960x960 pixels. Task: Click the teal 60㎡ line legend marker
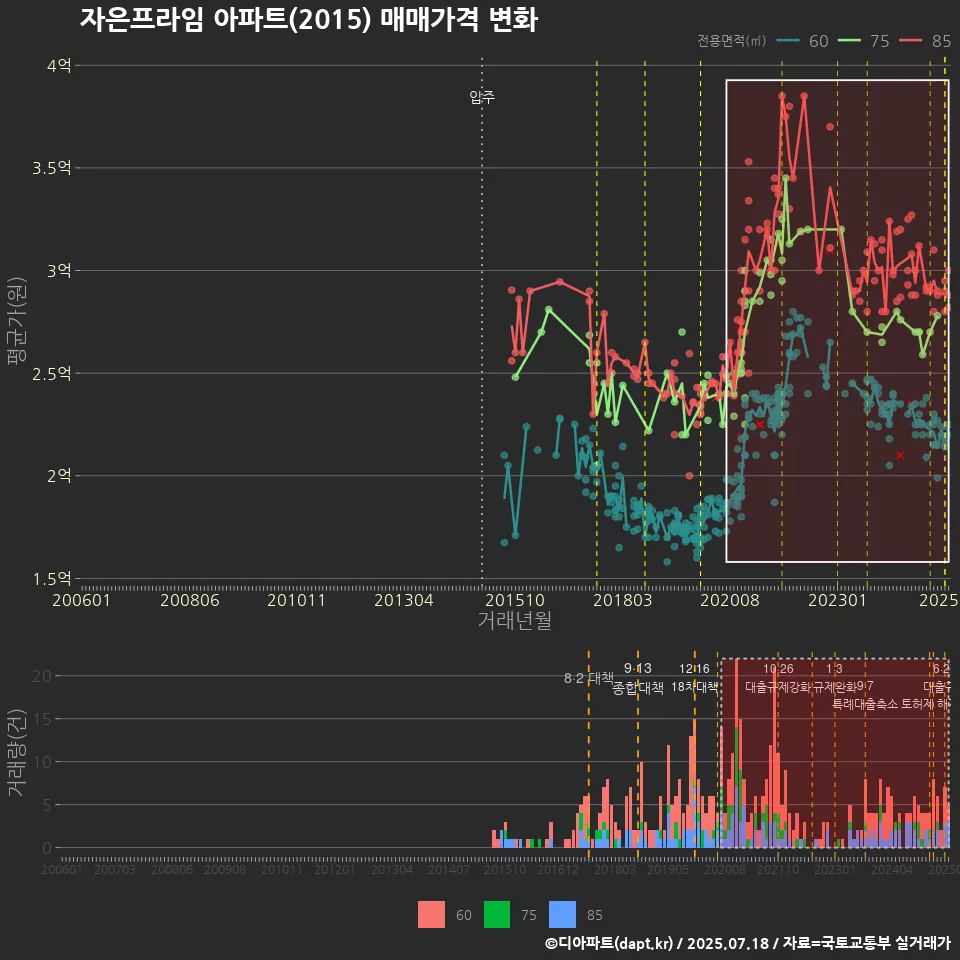tap(788, 41)
